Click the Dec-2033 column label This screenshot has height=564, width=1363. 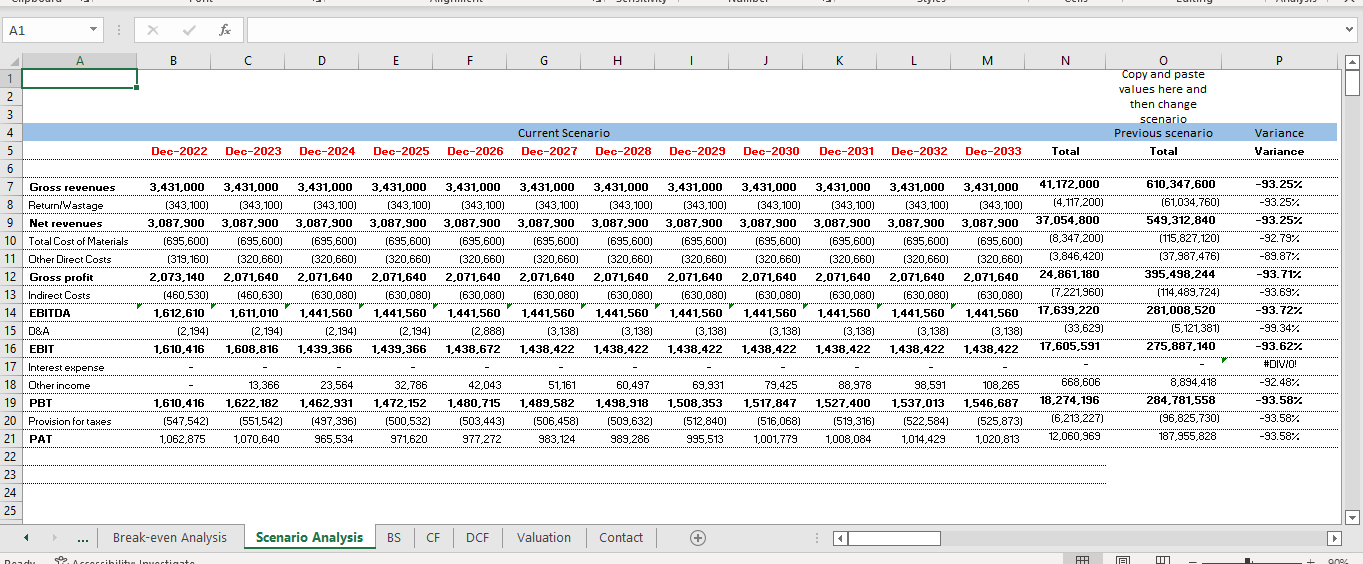(x=993, y=151)
